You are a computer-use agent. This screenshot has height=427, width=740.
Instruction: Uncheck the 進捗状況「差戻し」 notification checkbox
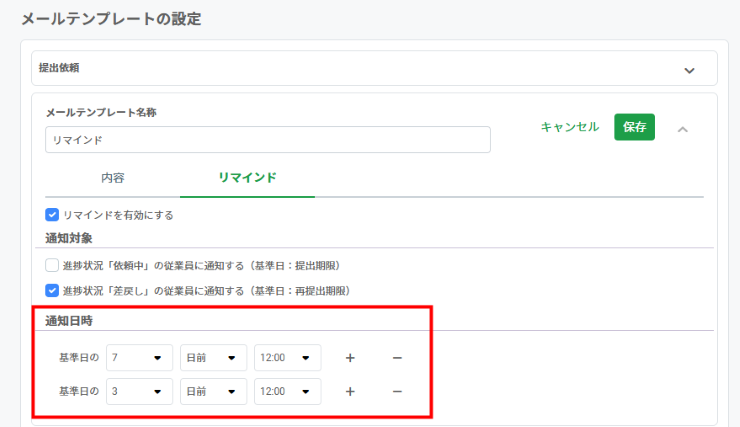(x=52, y=291)
